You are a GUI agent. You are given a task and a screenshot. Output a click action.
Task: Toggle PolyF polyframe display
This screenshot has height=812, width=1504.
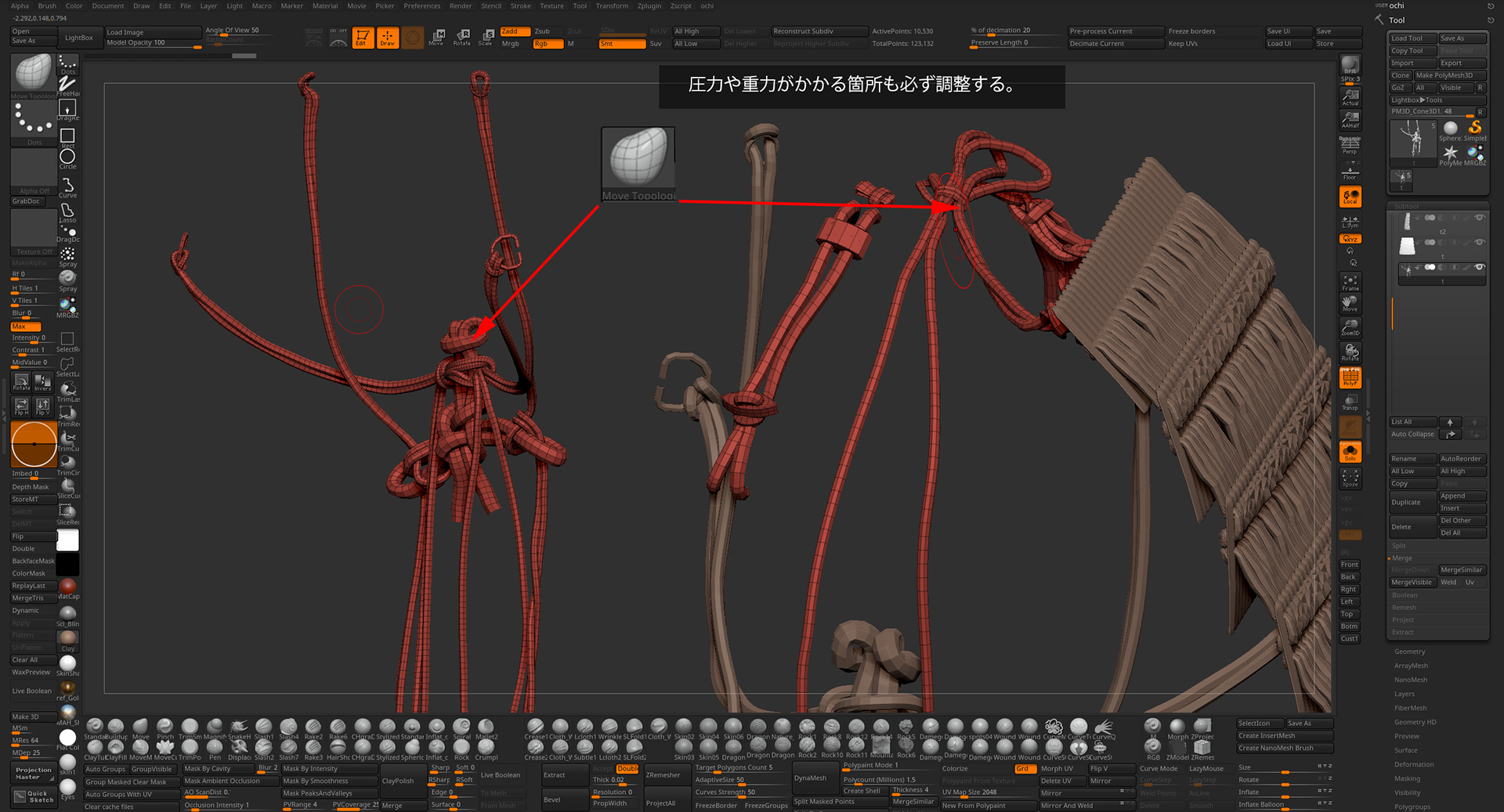coord(1350,377)
